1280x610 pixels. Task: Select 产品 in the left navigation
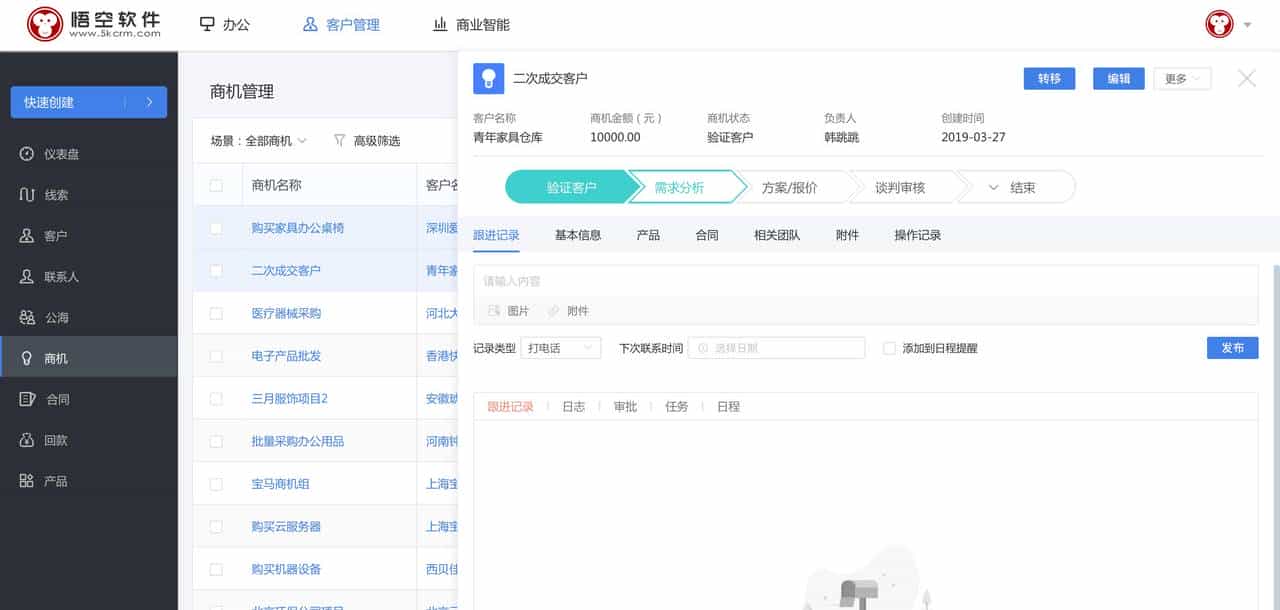coord(58,481)
